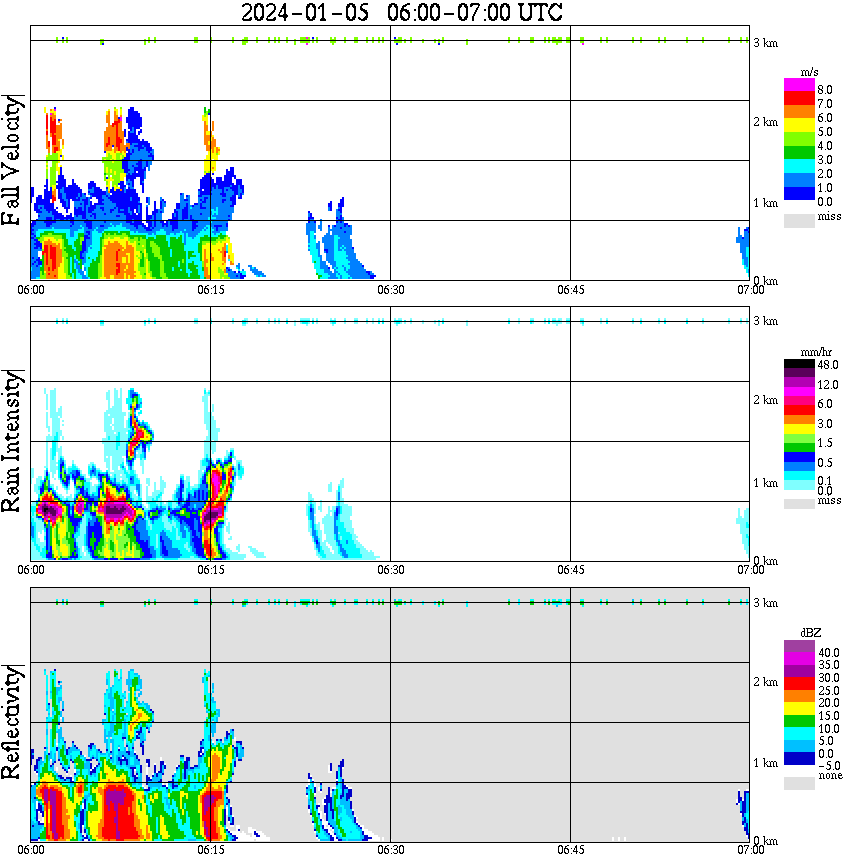Select the "1 km" label of Fall Velocity panel
The width and height of the screenshot is (850, 868).
(766, 203)
